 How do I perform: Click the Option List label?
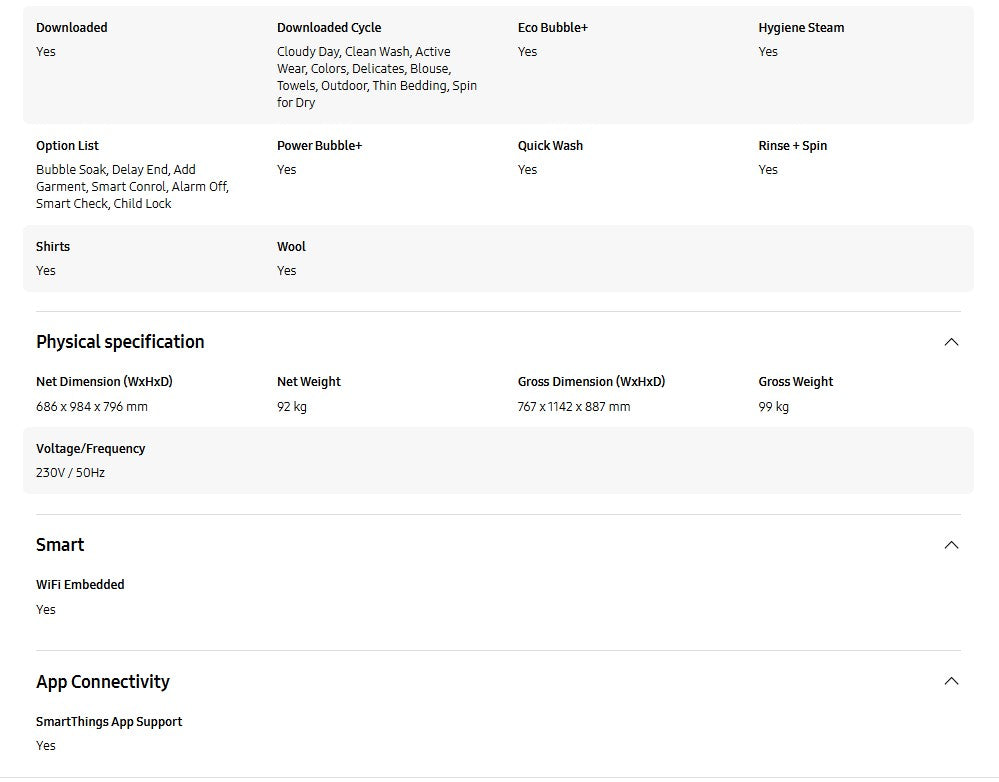[x=67, y=146]
